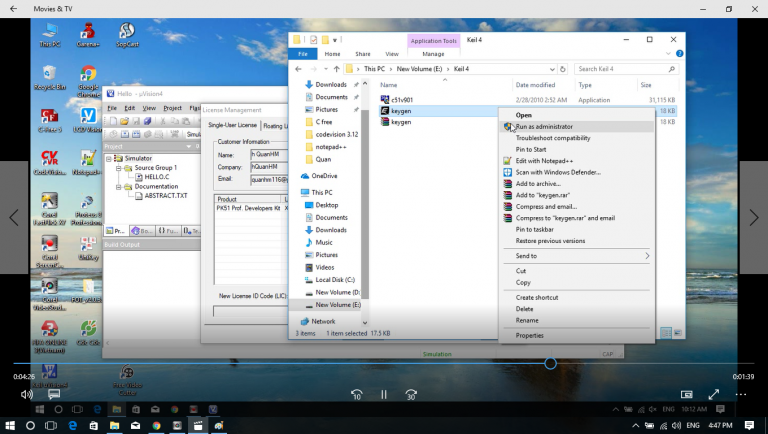768x434 pixels.
Task: Pause the video playback
Action: [383, 395]
